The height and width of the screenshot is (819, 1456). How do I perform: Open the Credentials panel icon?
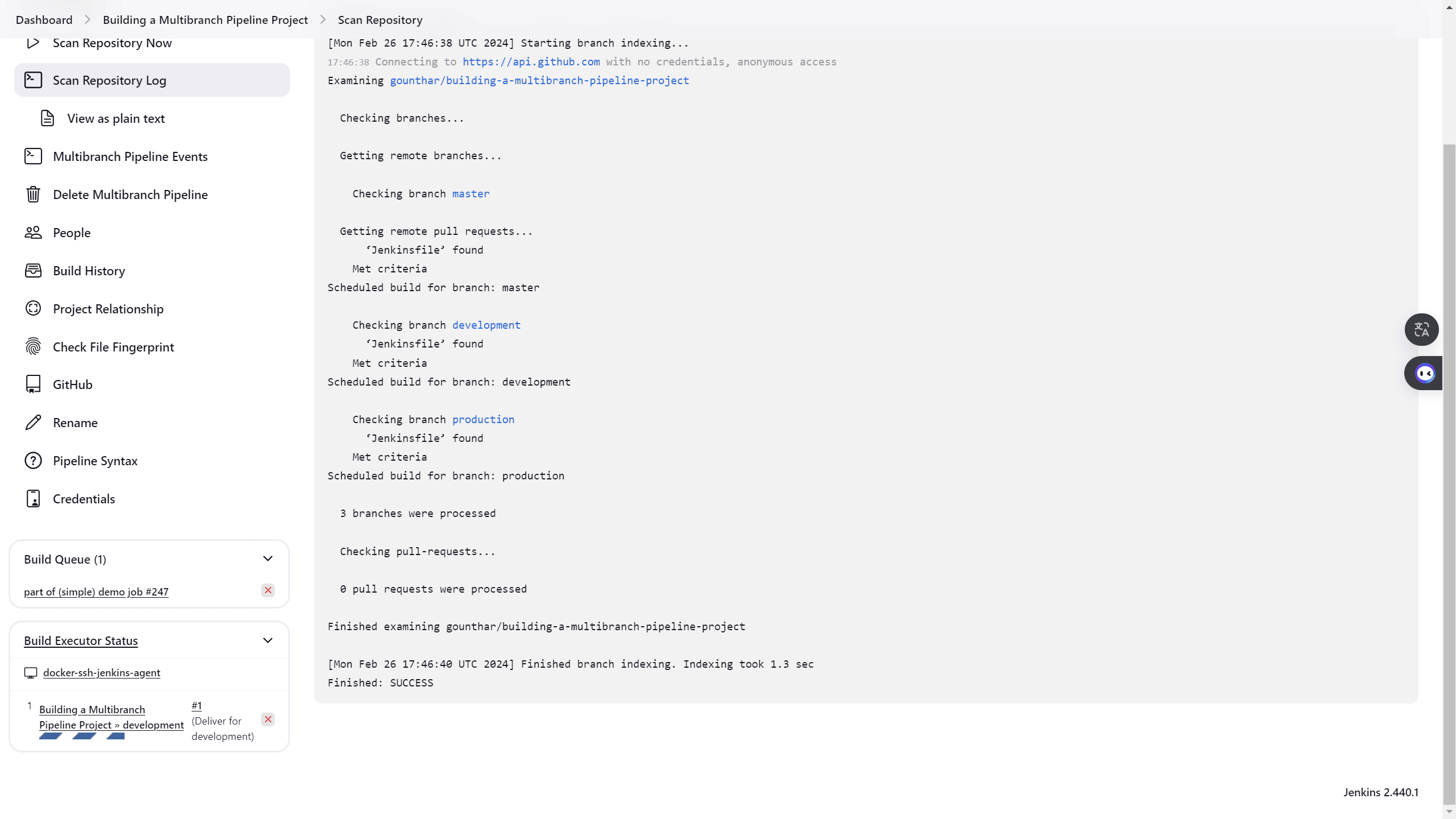[32, 498]
